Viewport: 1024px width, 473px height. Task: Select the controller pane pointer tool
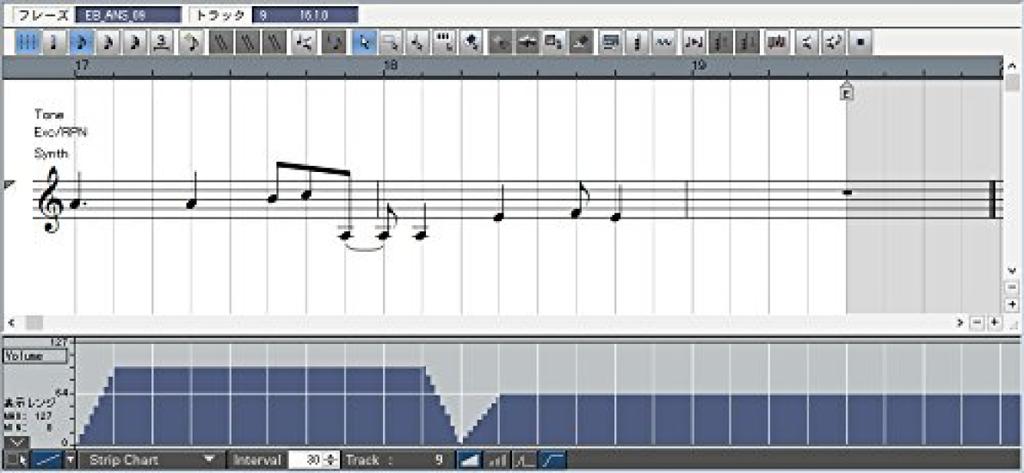click(x=17, y=460)
